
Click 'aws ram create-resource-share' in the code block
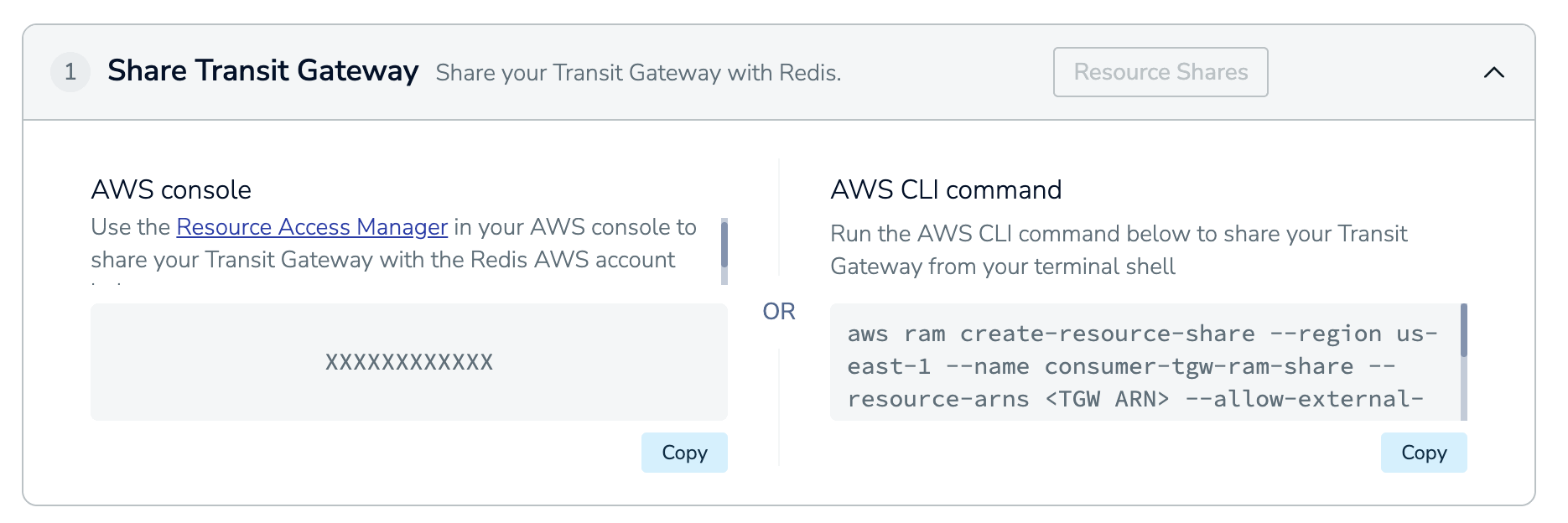[1051, 334]
